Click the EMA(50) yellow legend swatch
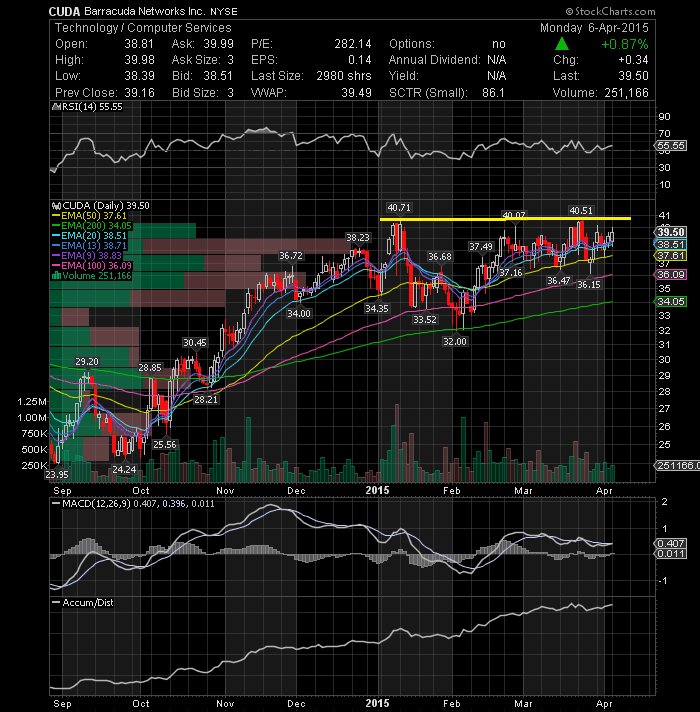The width and height of the screenshot is (700, 712). 56,216
